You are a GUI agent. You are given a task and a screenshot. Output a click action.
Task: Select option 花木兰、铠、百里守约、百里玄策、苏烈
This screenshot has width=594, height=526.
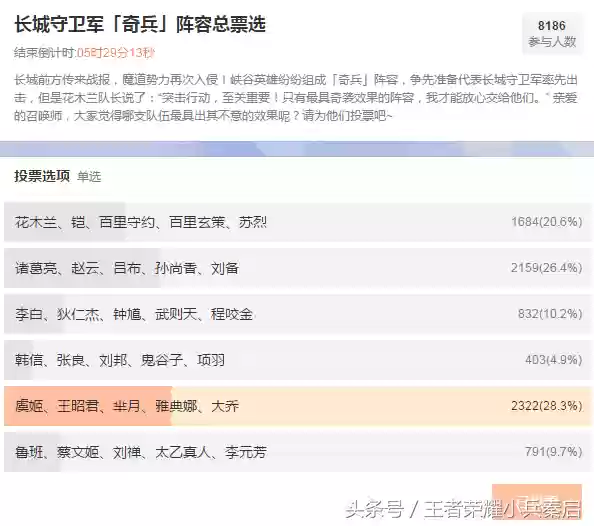[x=297, y=222]
